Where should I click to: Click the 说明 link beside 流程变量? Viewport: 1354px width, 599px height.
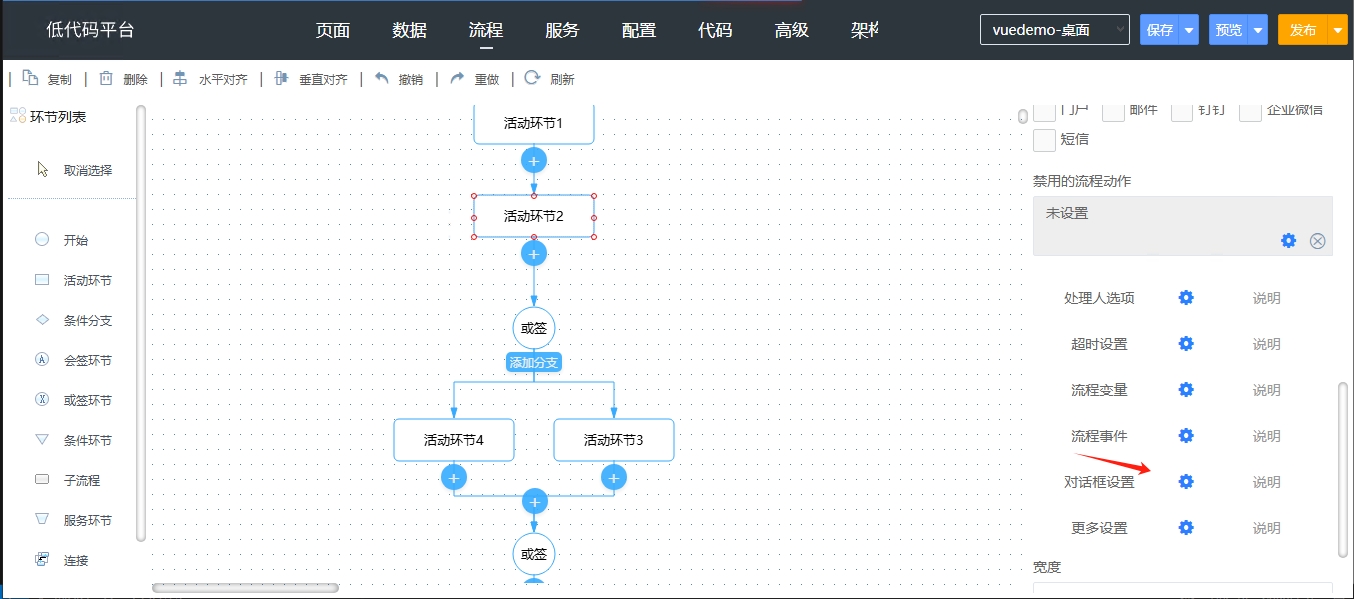point(1266,390)
